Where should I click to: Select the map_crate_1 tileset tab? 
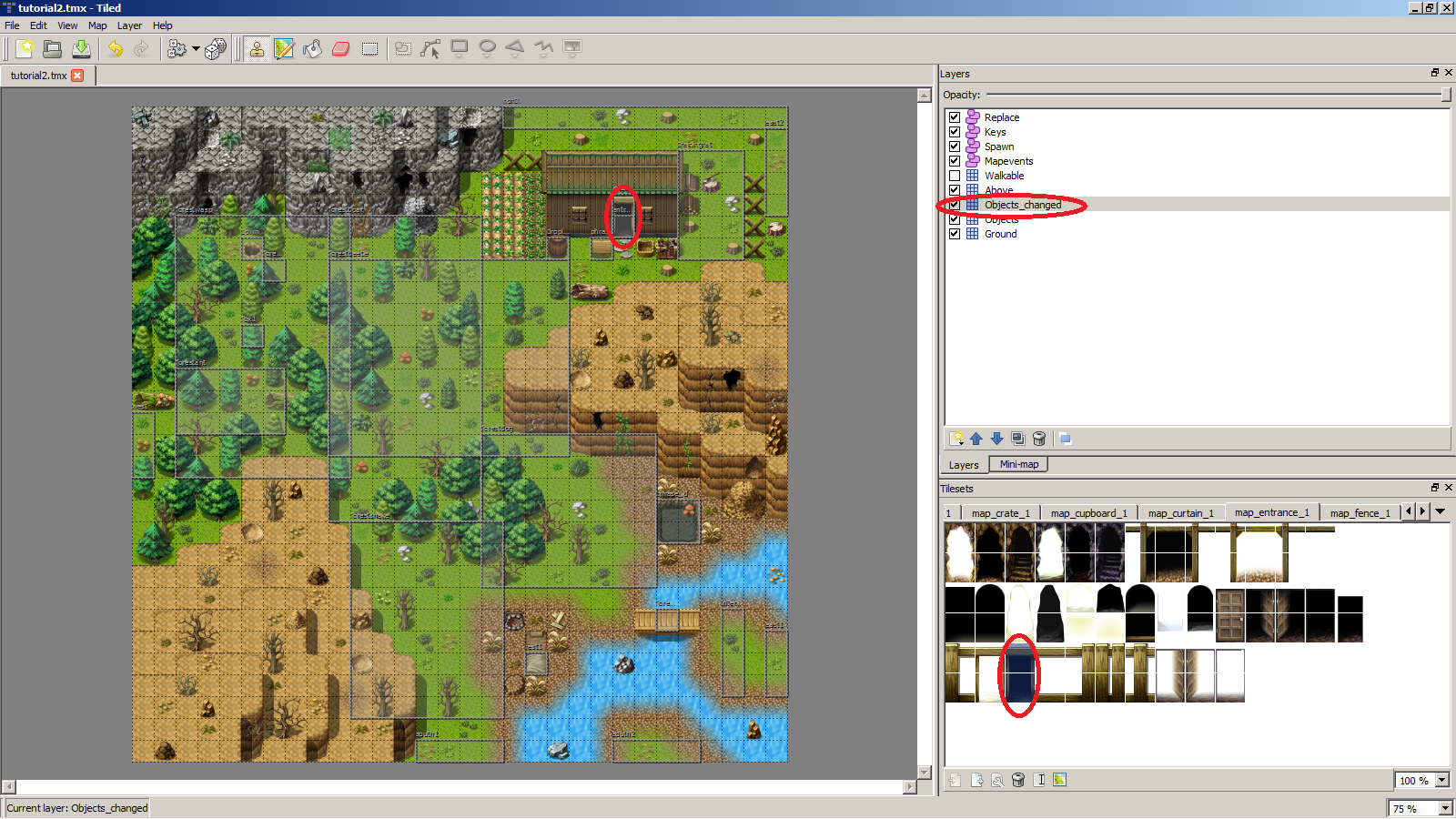[1000, 513]
